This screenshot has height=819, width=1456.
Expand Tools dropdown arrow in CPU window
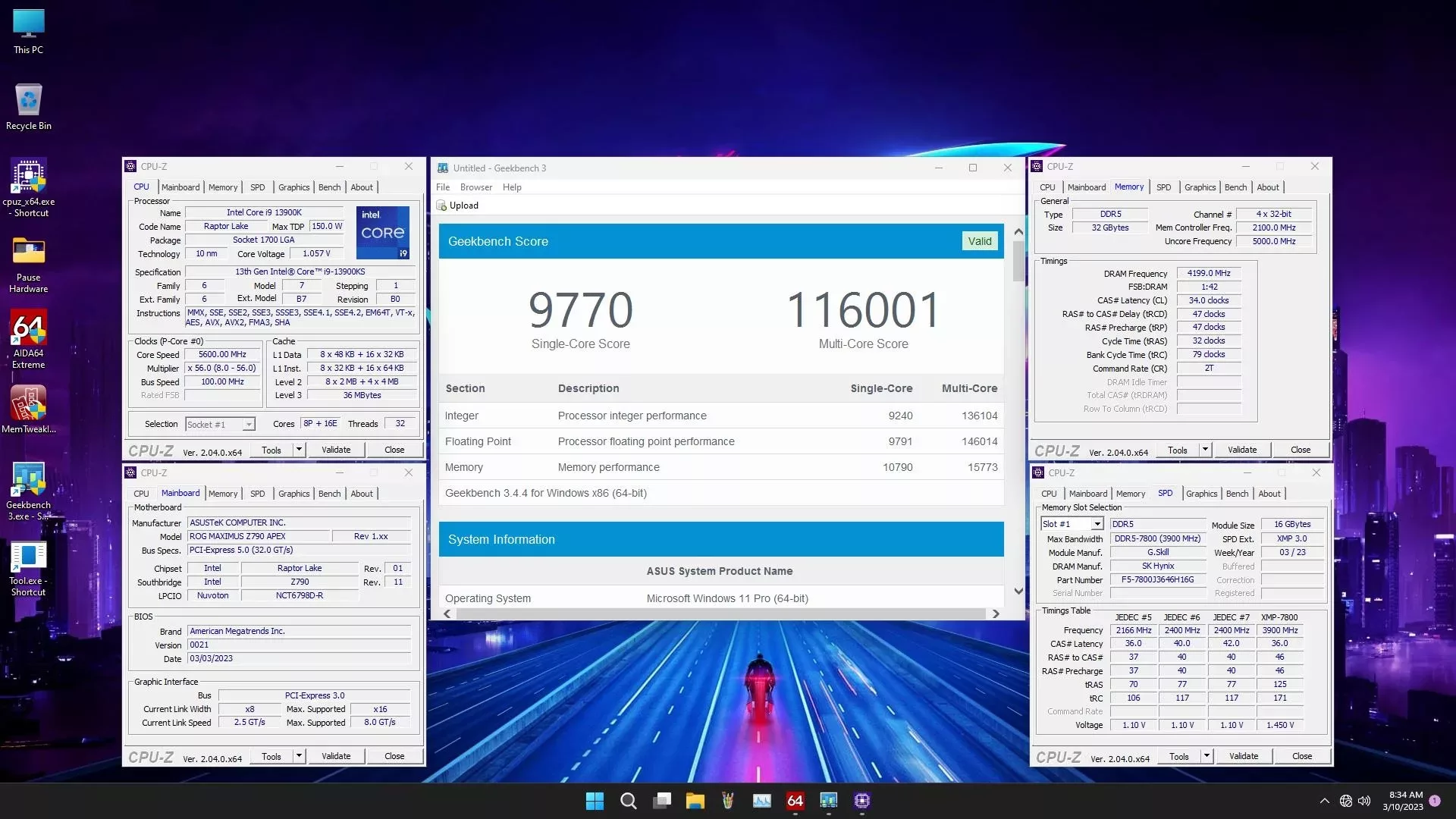pyautogui.click(x=299, y=450)
